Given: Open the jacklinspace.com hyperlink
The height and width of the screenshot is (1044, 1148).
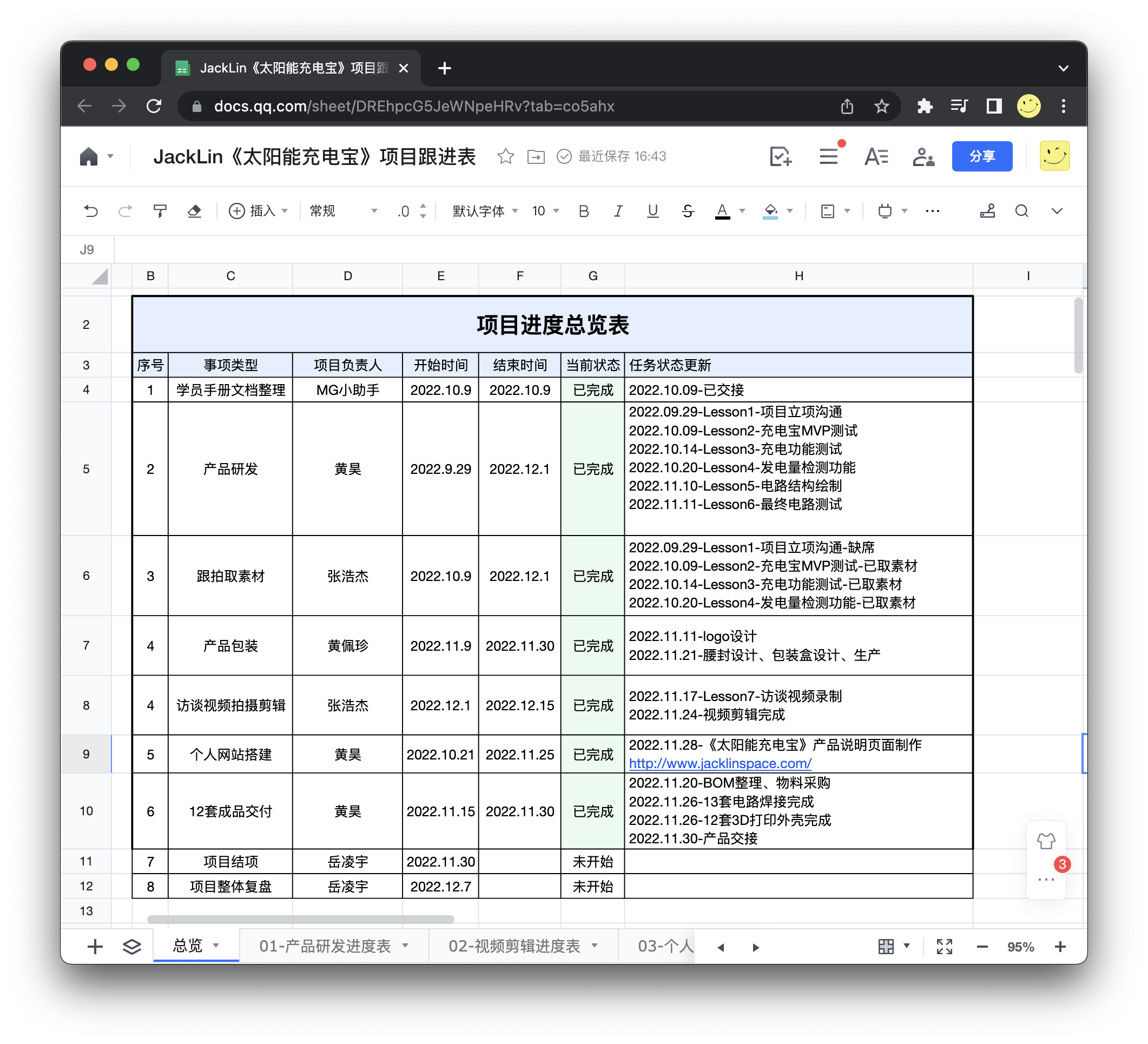Looking at the screenshot, I should coord(721,763).
